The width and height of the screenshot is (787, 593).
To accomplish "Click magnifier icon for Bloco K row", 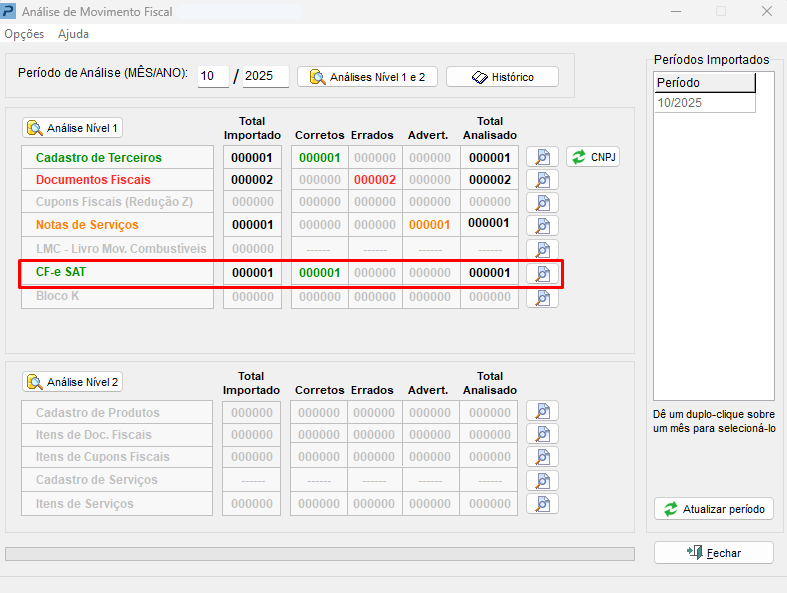I will click(542, 297).
